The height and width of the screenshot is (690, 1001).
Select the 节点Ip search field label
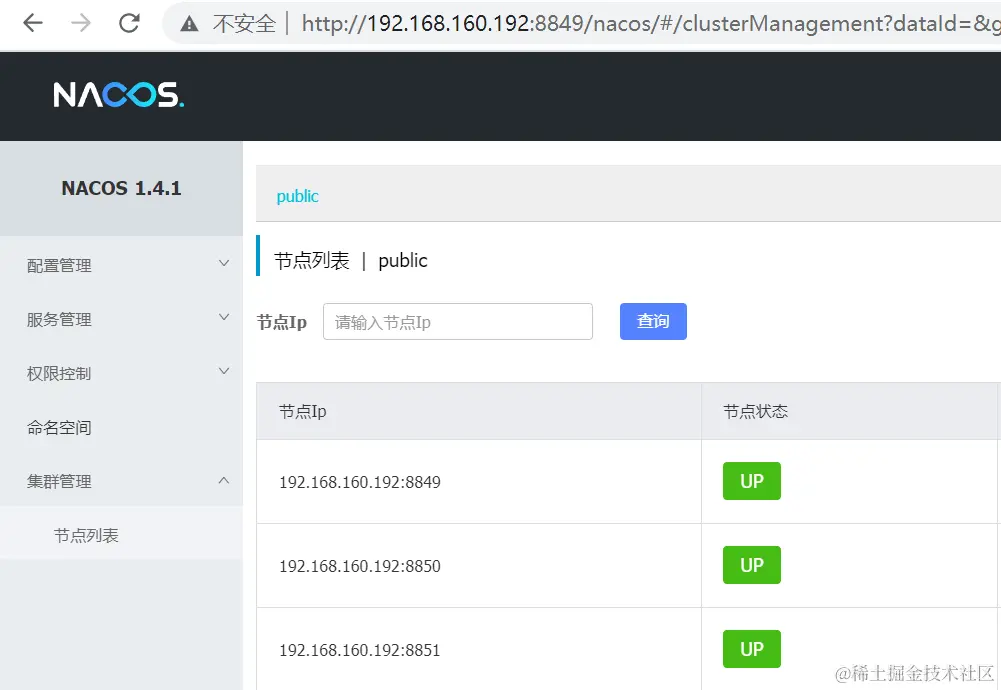click(x=282, y=322)
